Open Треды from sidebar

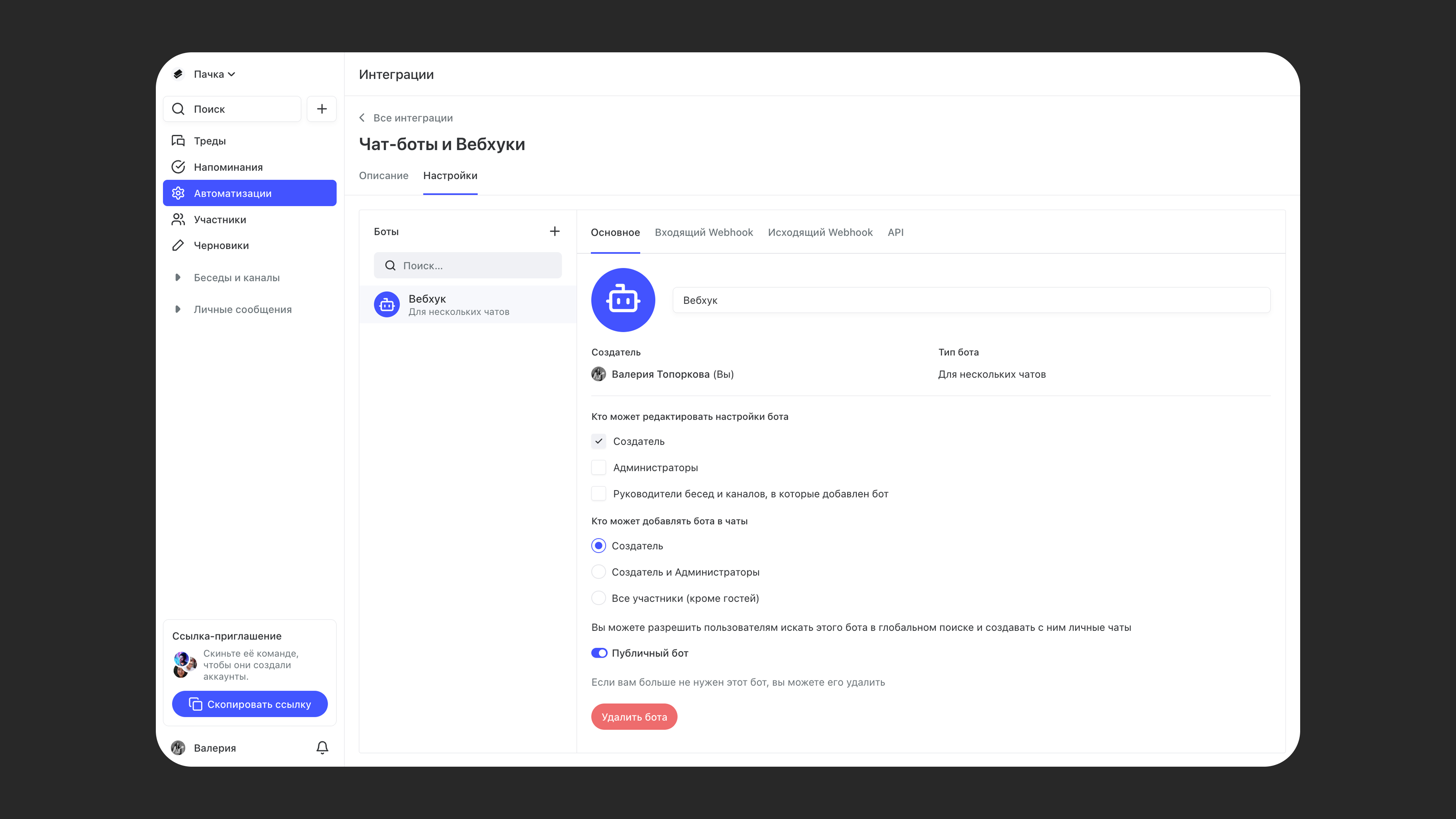click(210, 141)
